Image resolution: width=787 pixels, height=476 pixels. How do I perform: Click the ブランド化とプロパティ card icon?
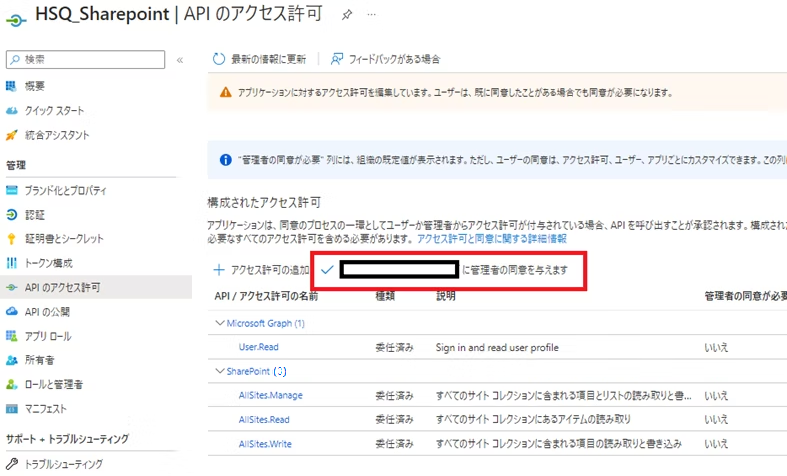point(12,190)
